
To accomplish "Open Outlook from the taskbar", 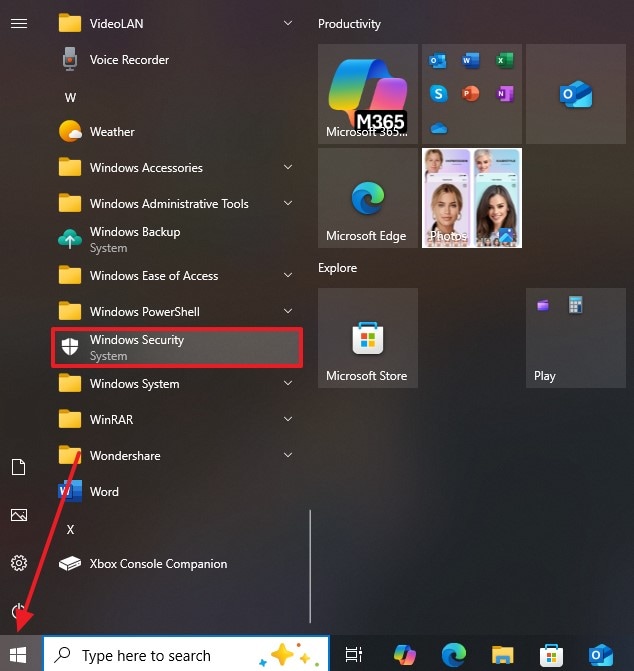I will pyautogui.click(x=601, y=654).
